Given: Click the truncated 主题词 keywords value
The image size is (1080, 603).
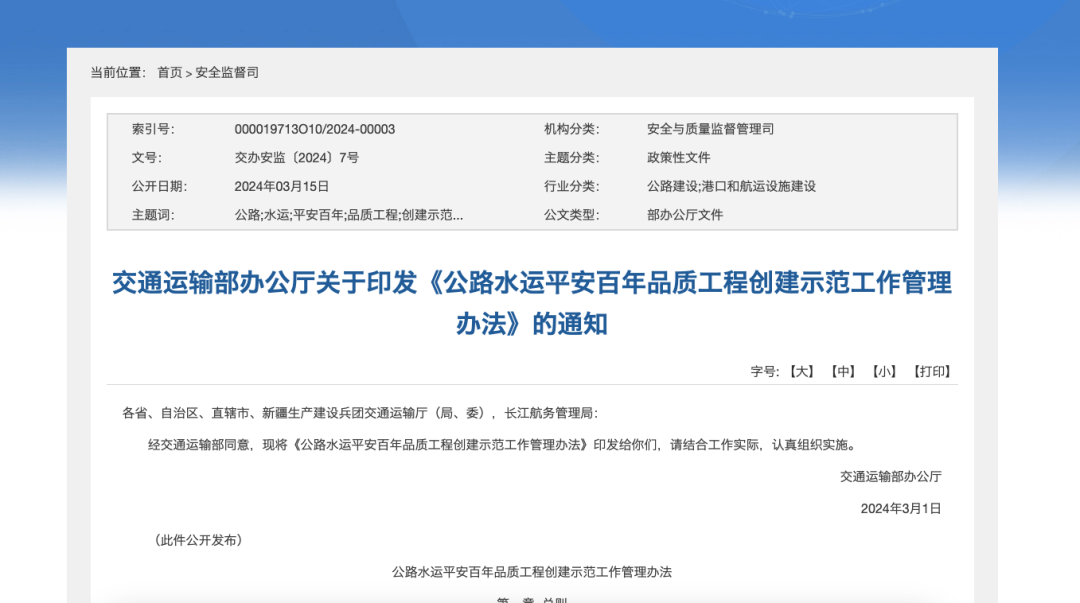Looking at the screenshot, I should (x=348, y=215).
